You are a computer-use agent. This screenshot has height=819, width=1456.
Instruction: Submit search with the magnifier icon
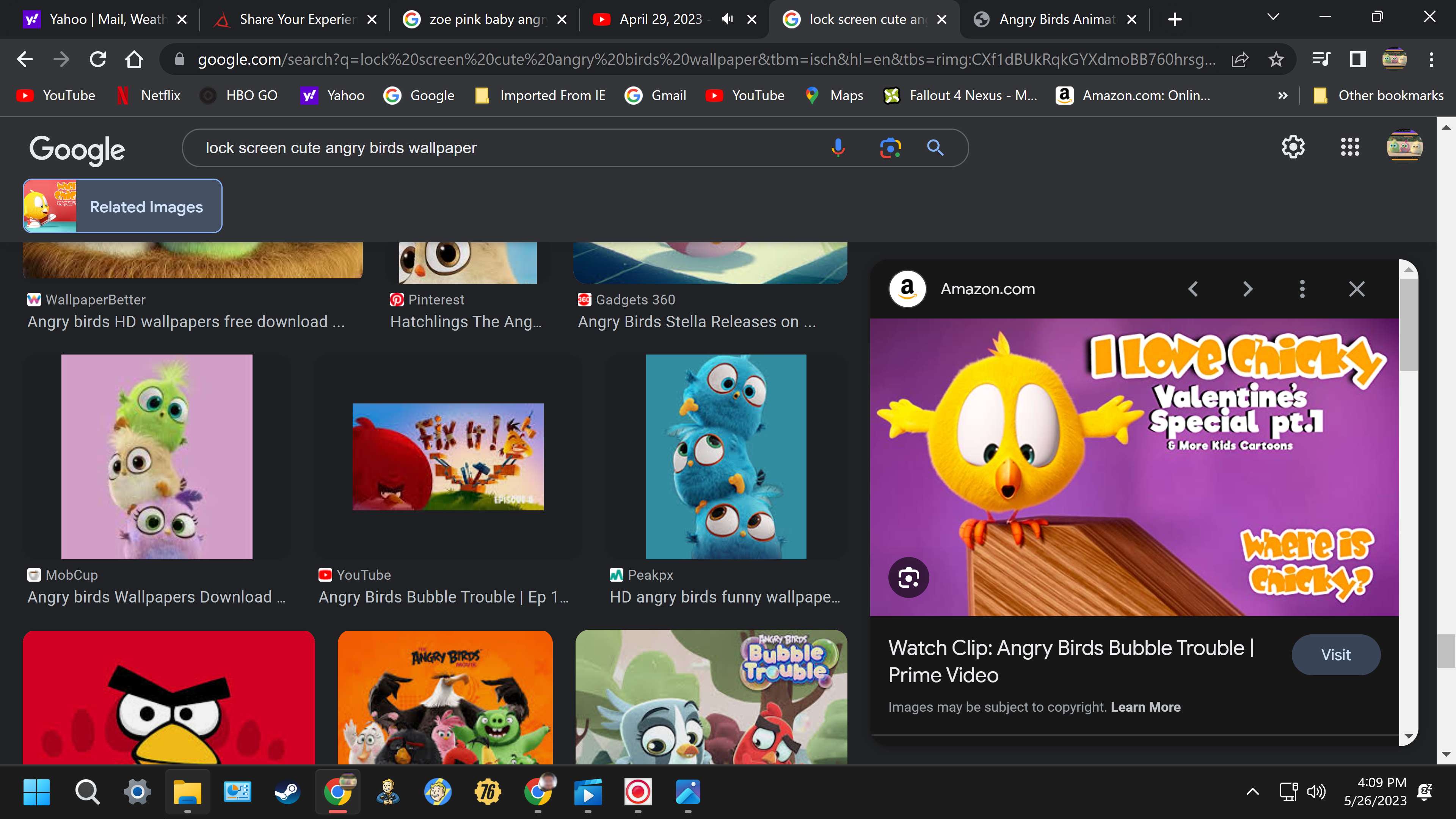pos(935,148)
